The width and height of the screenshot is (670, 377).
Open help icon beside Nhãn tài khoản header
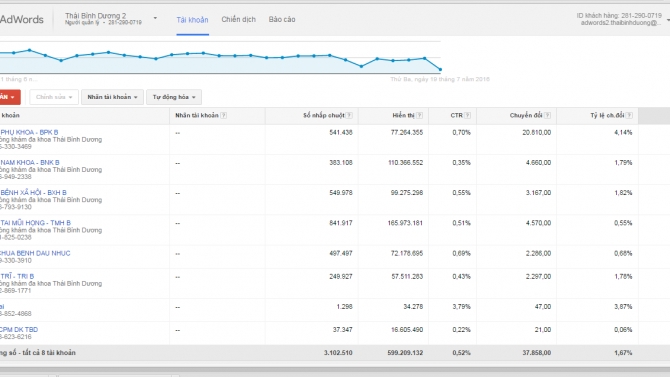point(223,115)
